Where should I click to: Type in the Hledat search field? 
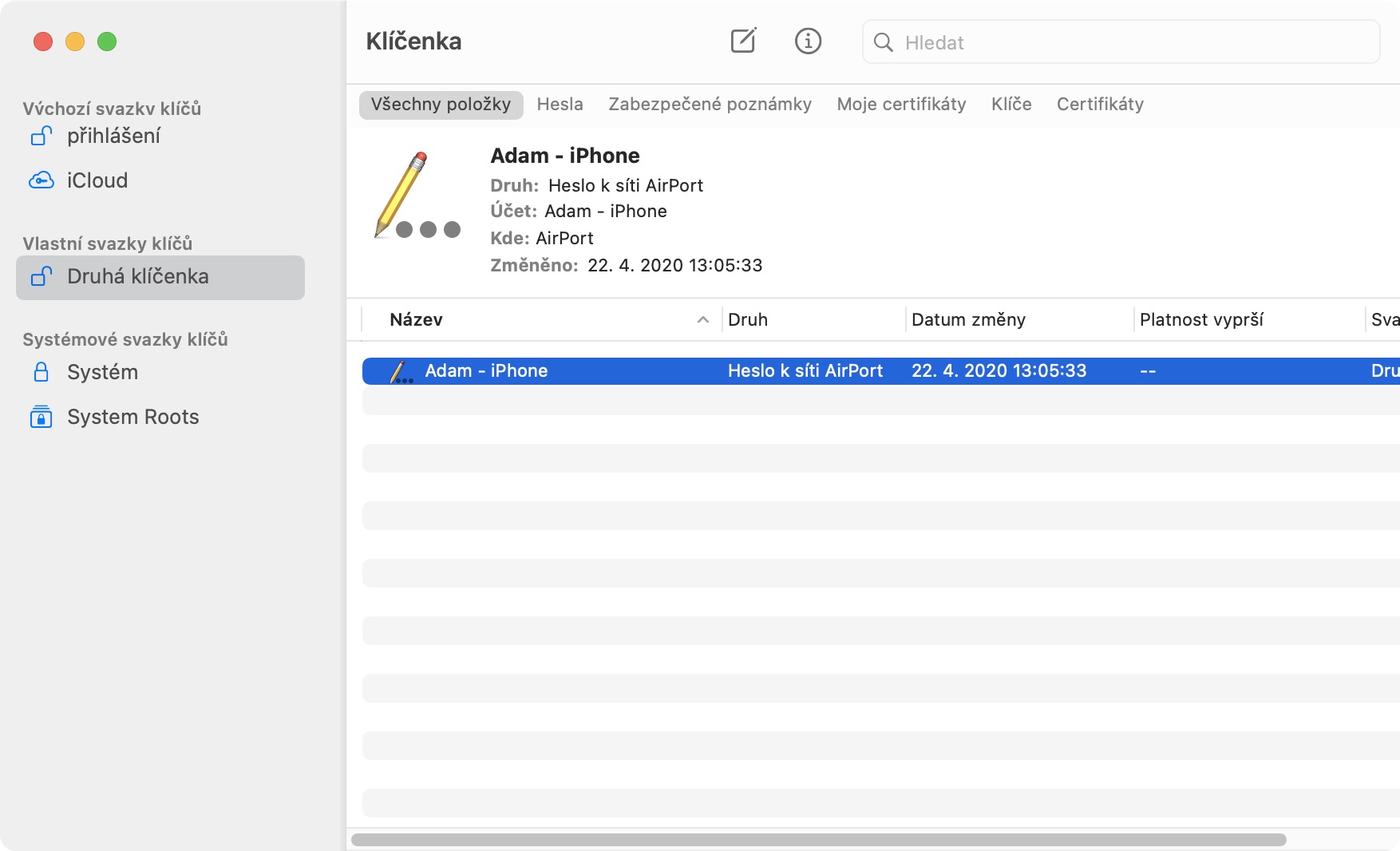click(x=1133, y=42)
